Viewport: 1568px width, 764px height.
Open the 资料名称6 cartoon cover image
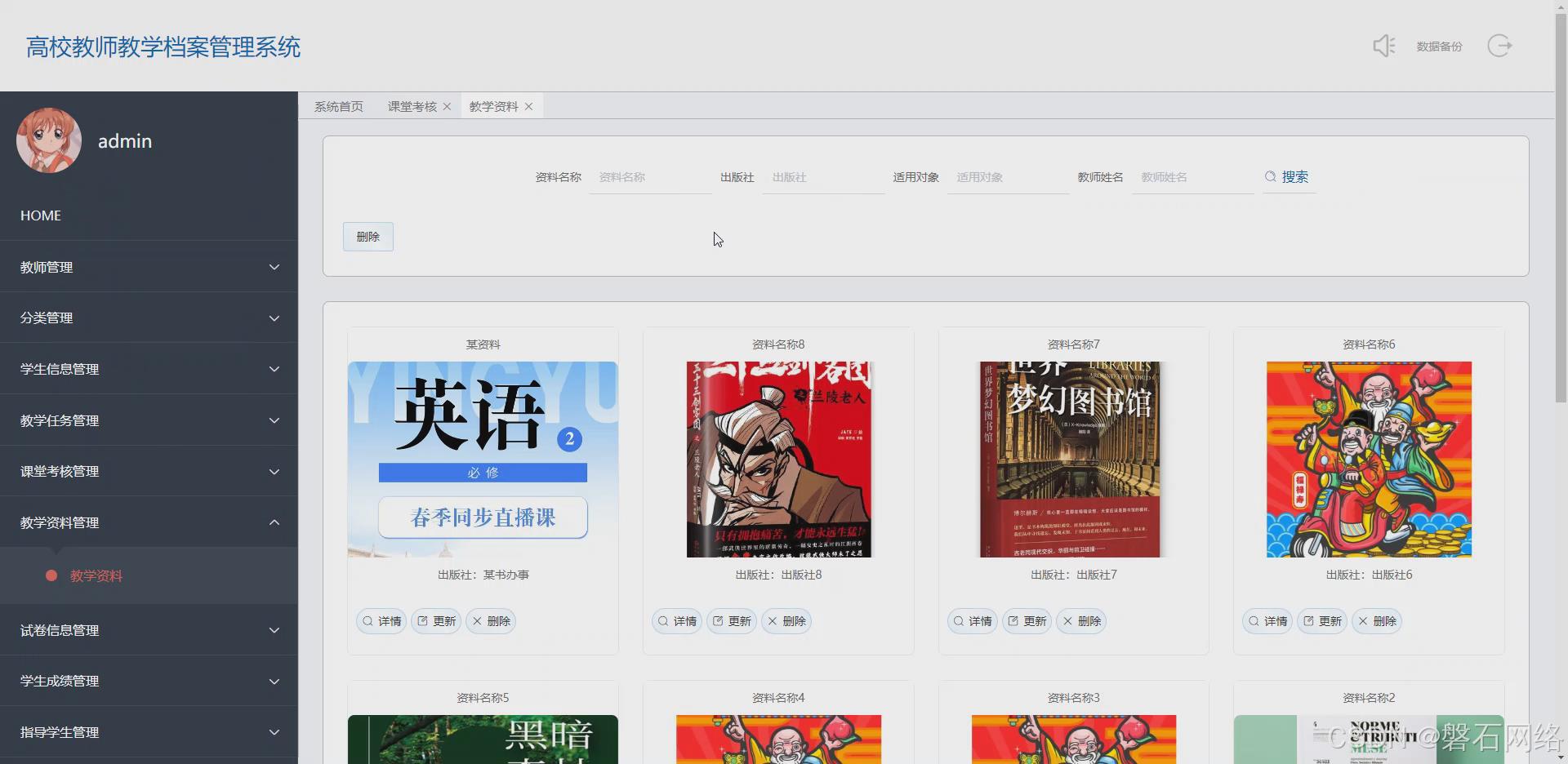(x=1369, y=460)
